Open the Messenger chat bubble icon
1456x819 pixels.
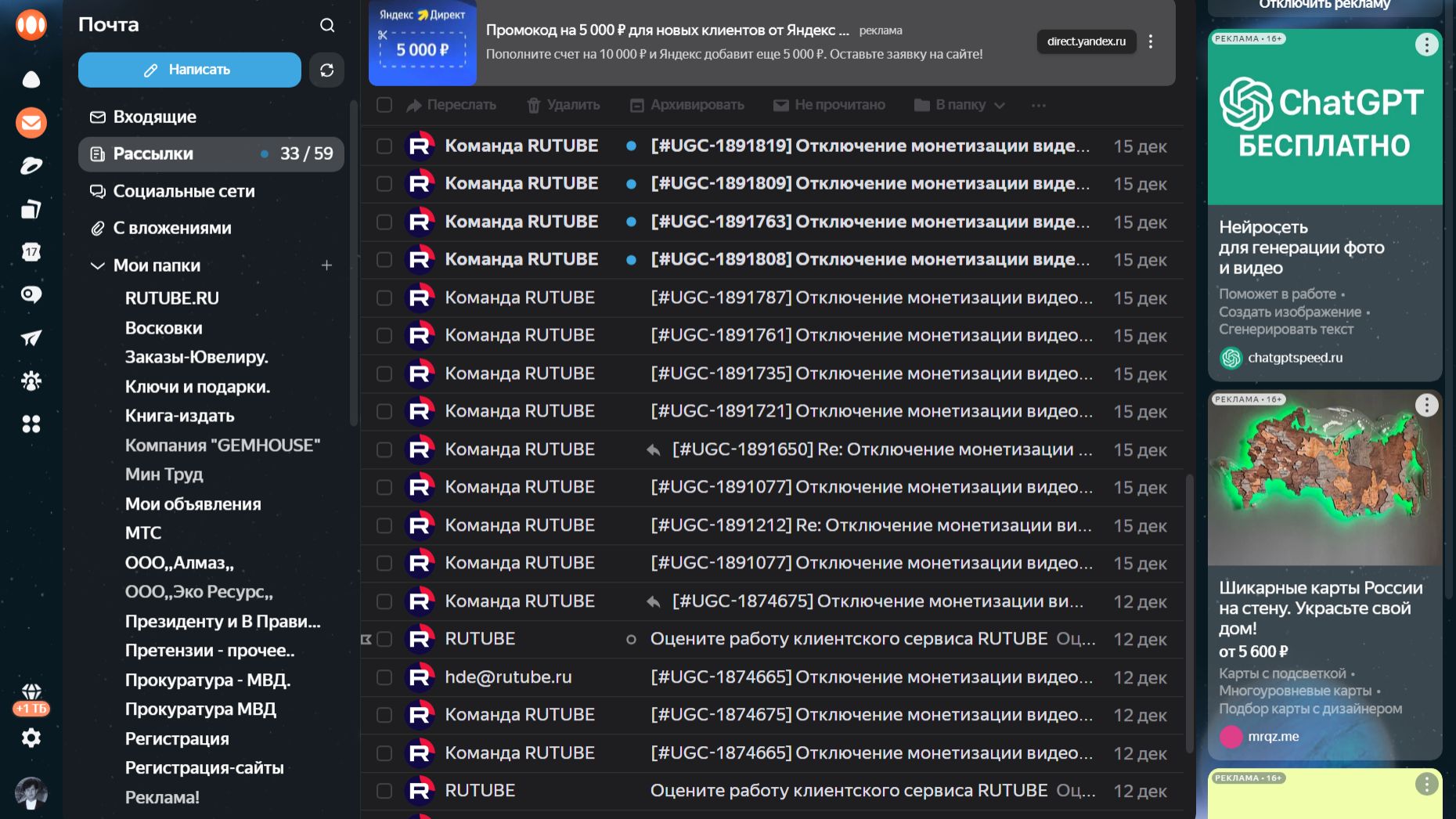click(x=31, y=295)
